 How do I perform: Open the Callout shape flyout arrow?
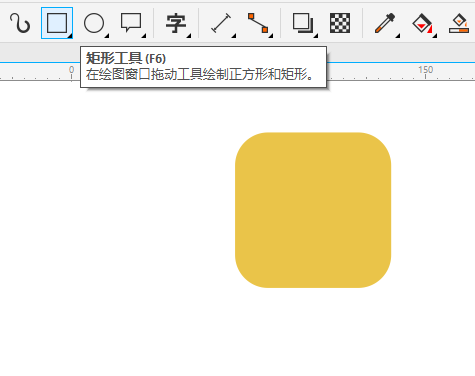144,36
